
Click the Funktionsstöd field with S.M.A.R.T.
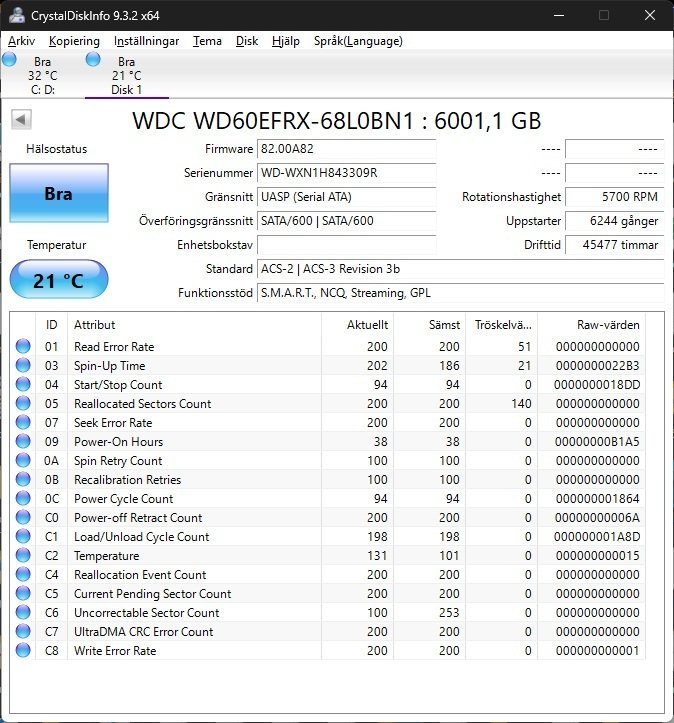(x=460, y=293)
